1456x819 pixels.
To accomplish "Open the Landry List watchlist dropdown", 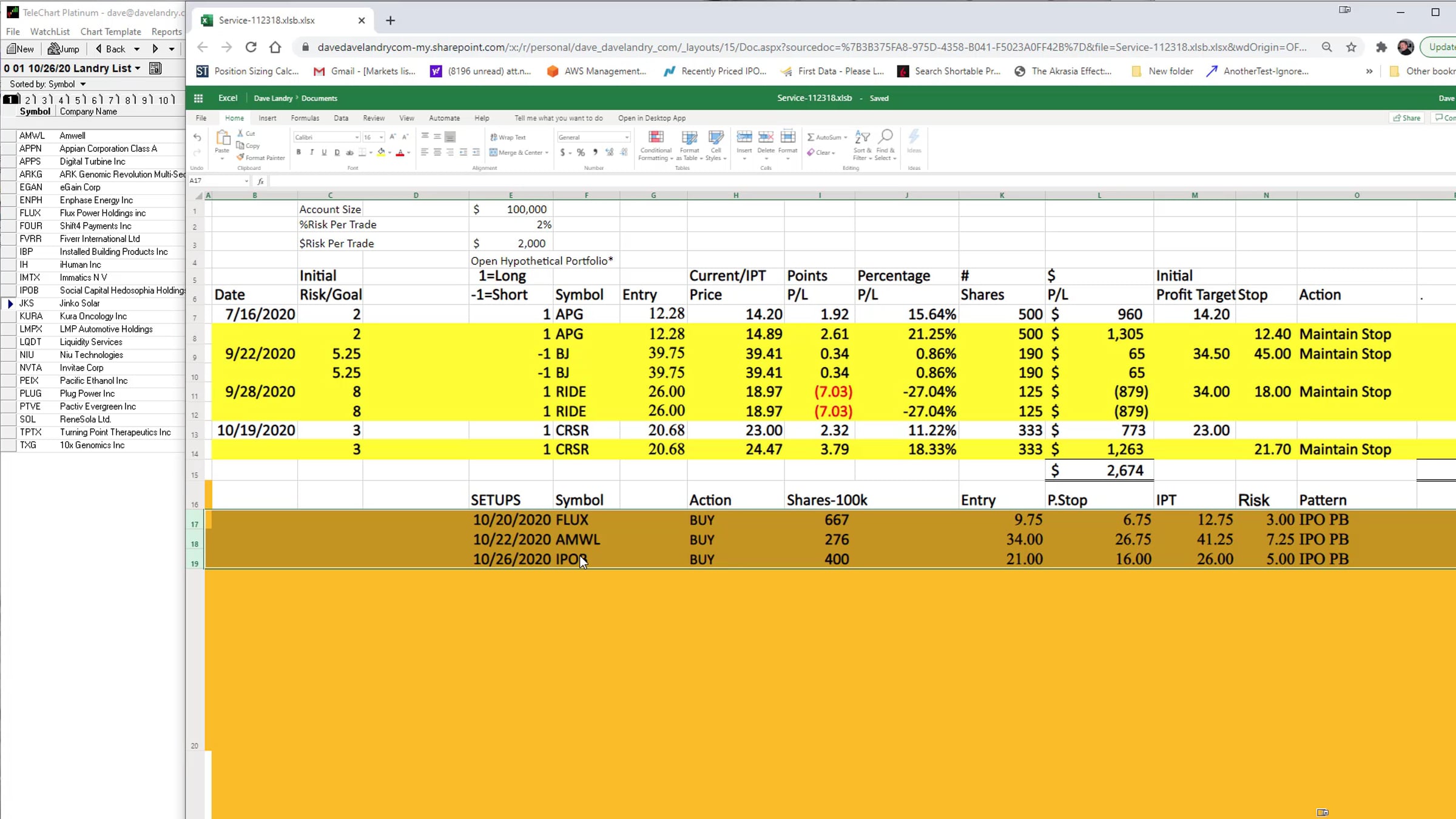I will pyautogui.click(x=138, y=69).
